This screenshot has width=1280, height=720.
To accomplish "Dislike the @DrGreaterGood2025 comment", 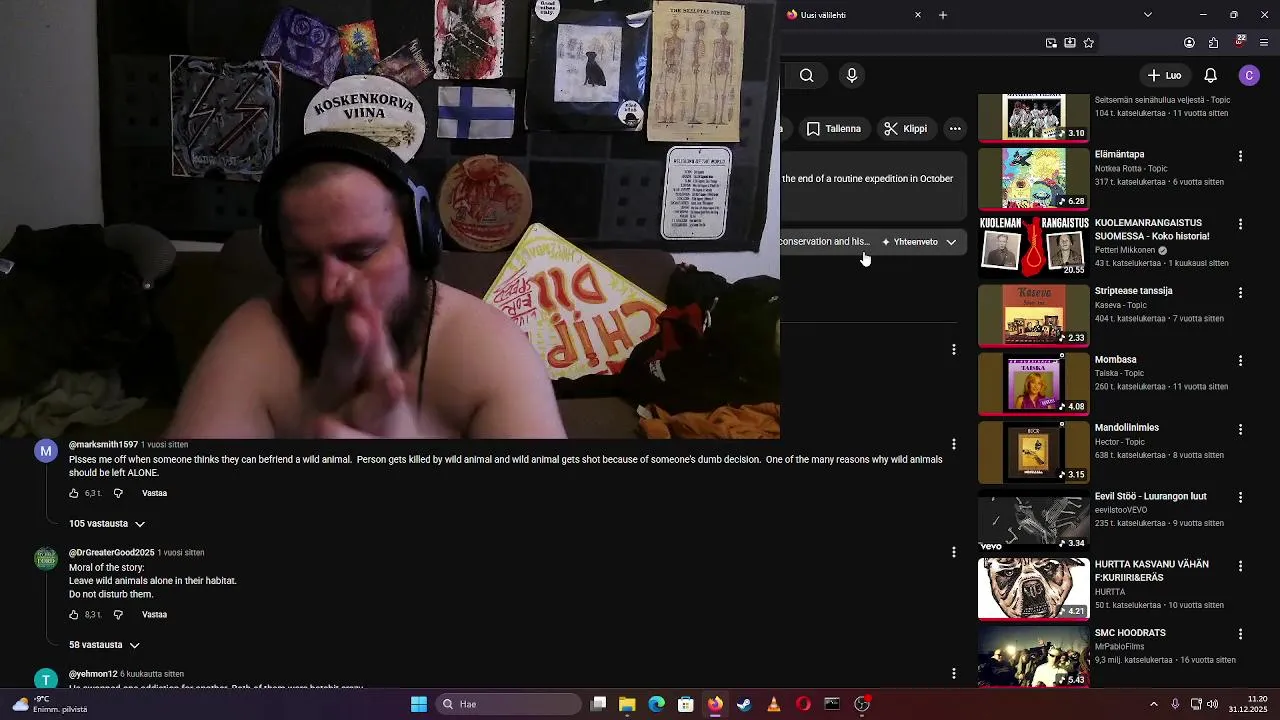I will [118, 615].
